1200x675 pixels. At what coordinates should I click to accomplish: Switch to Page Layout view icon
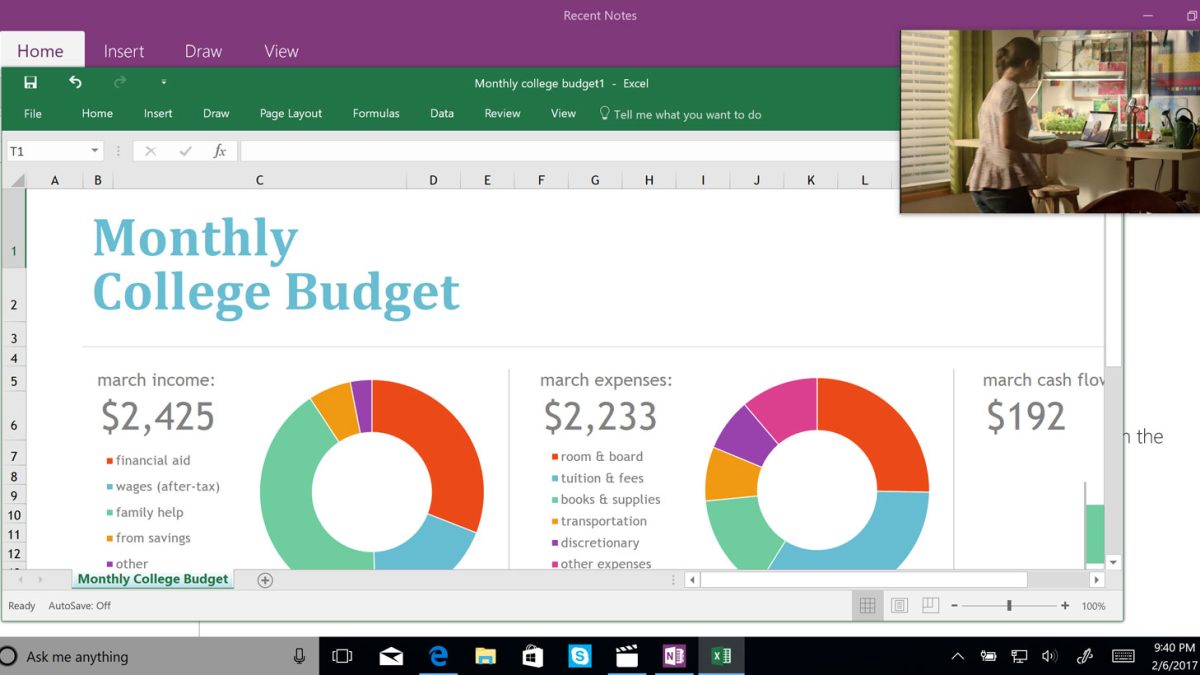coord(899,606)
